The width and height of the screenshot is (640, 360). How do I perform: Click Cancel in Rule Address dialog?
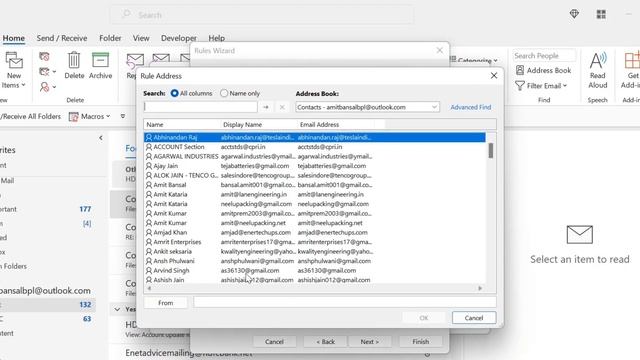click(x=474, y=318)
